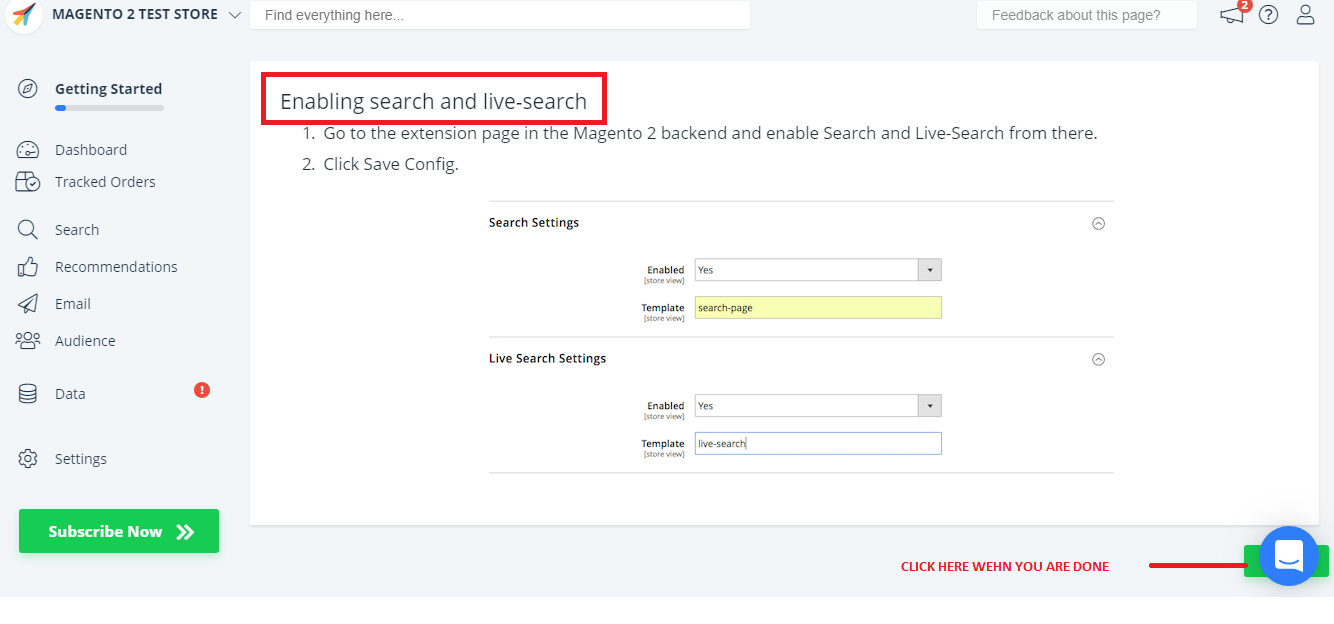Open Search Settings Enabled dropdown

818,270
